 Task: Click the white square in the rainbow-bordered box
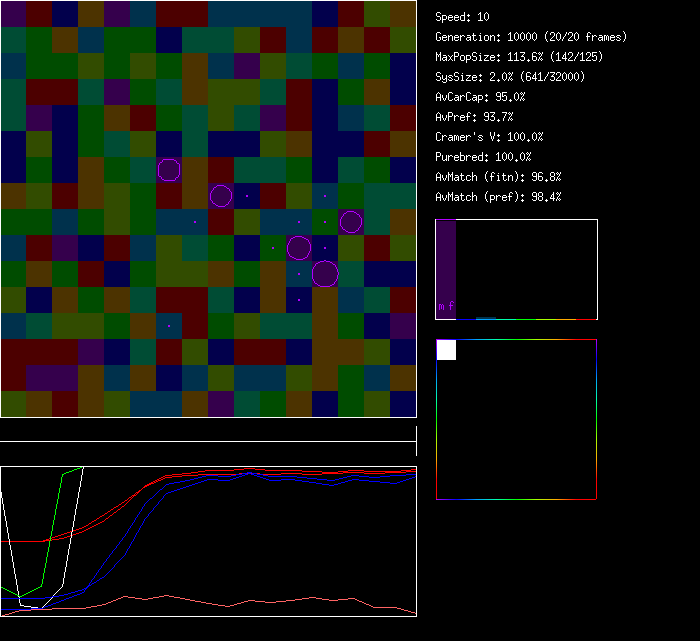446,350
